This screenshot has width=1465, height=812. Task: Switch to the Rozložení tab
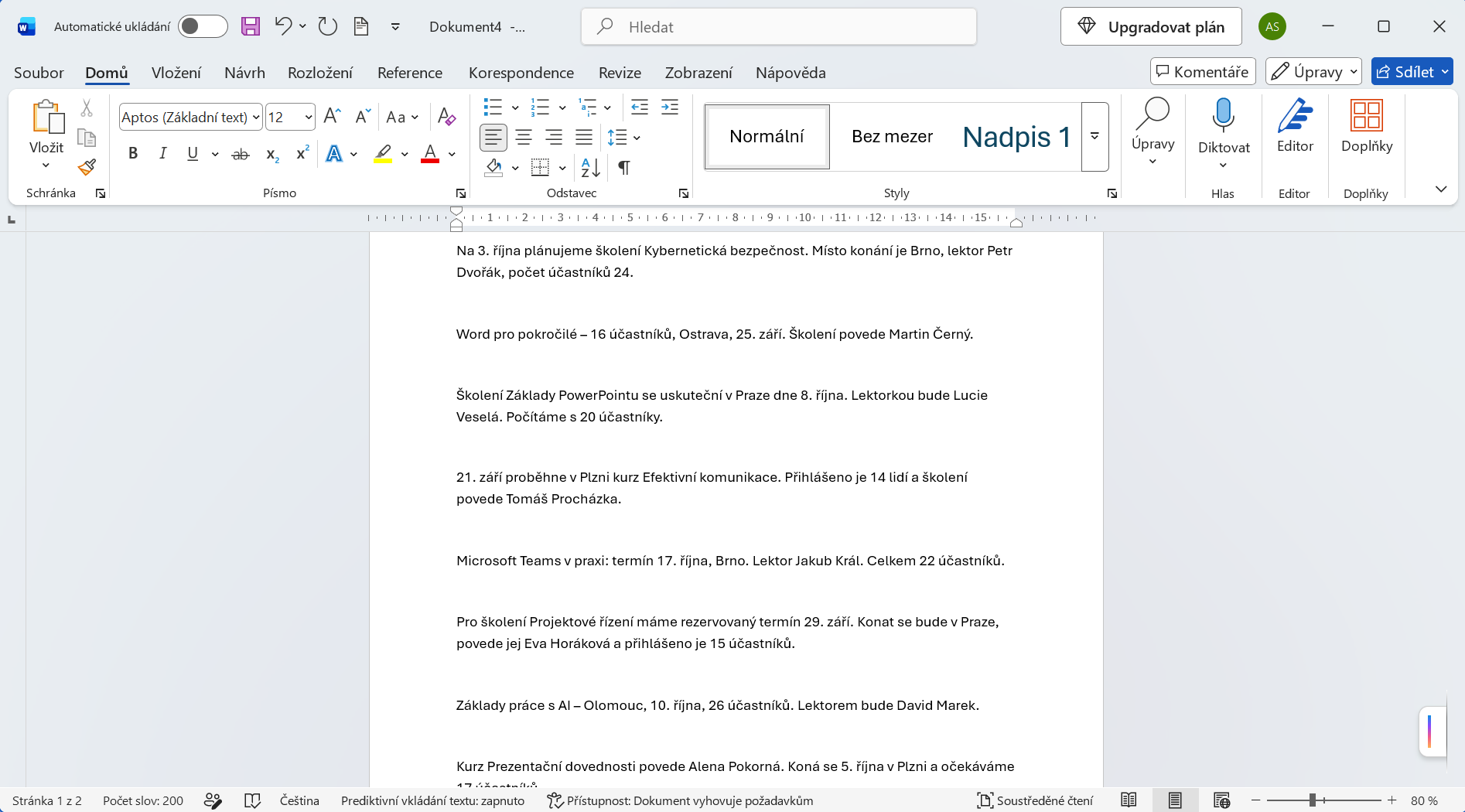(x=320, y=73)
